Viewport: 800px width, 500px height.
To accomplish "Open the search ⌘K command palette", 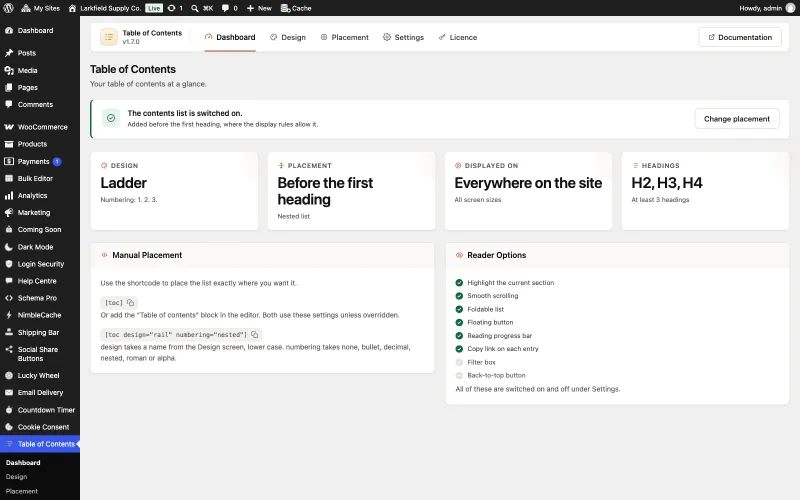I will pyautogui.click(x=202, y=8).
